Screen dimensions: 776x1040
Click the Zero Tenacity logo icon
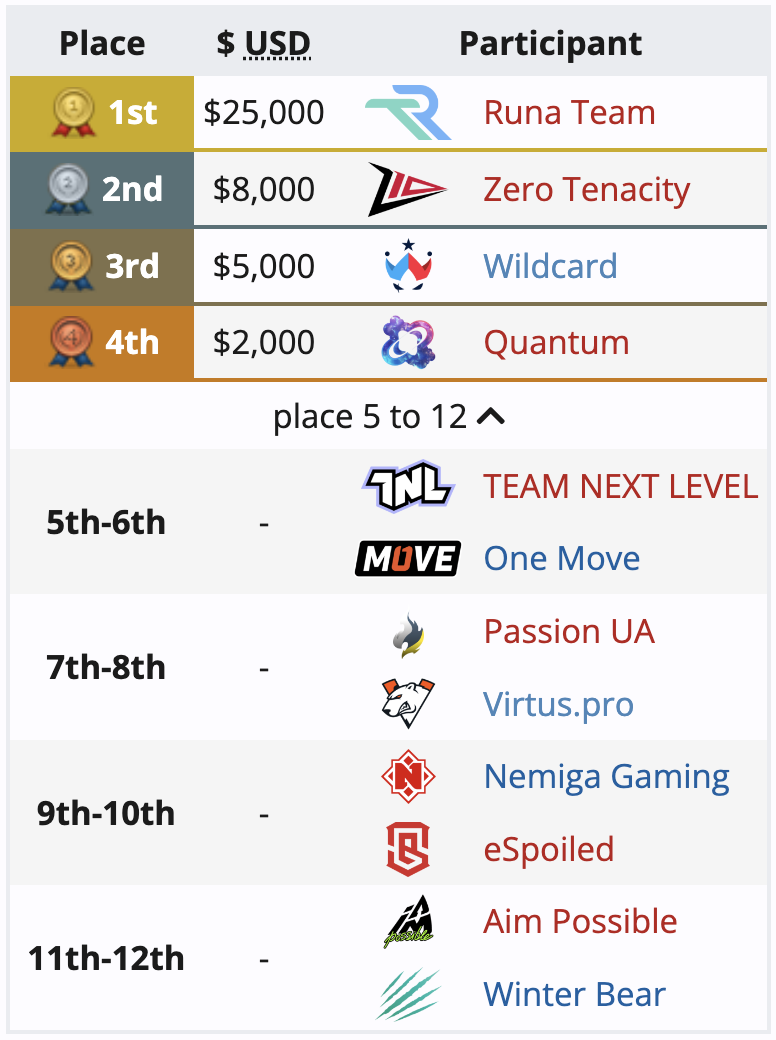pos(407,189)
